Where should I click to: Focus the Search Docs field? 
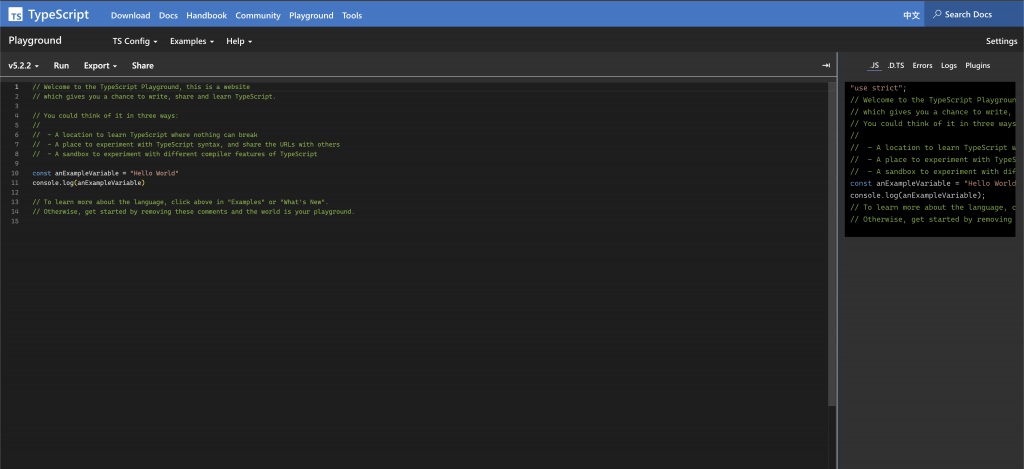coord(974,14)
